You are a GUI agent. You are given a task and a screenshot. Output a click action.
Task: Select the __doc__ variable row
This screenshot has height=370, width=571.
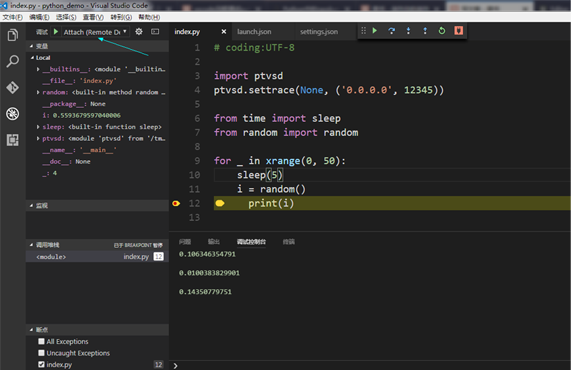[x=97, y=161]
